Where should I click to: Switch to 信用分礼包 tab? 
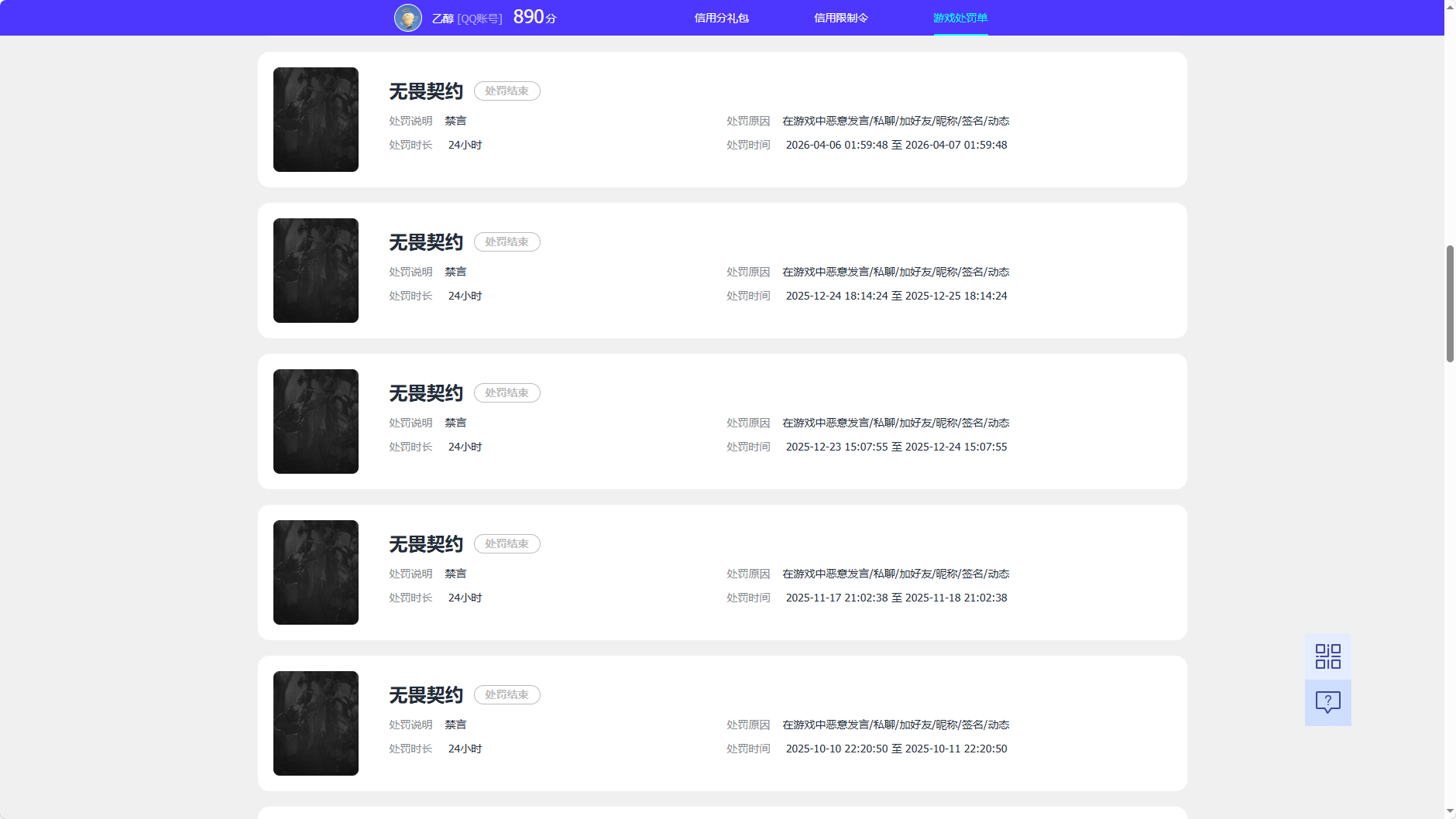point(721,18)
